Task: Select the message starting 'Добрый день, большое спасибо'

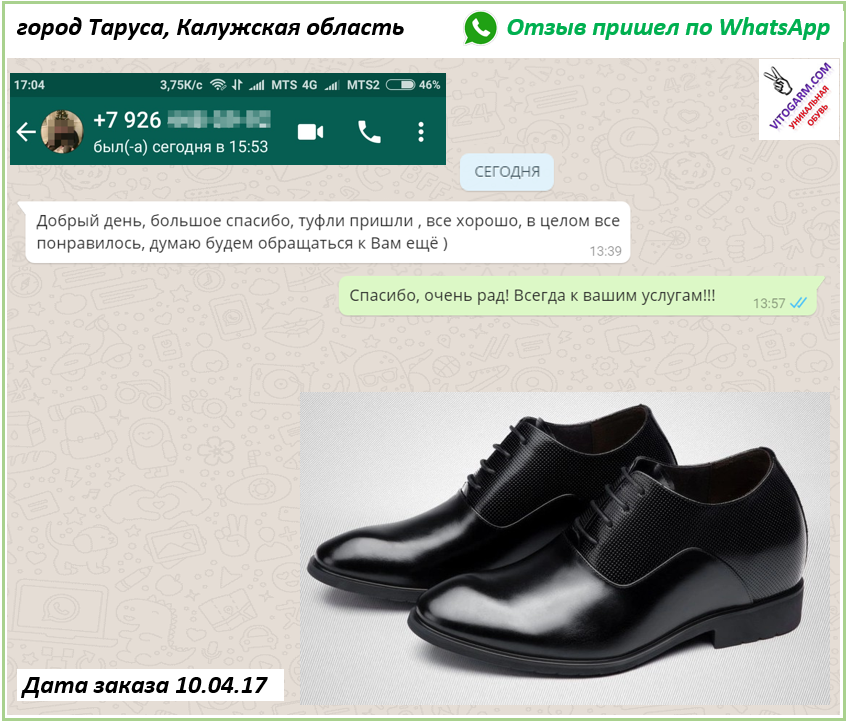Action: coord(328,232)
